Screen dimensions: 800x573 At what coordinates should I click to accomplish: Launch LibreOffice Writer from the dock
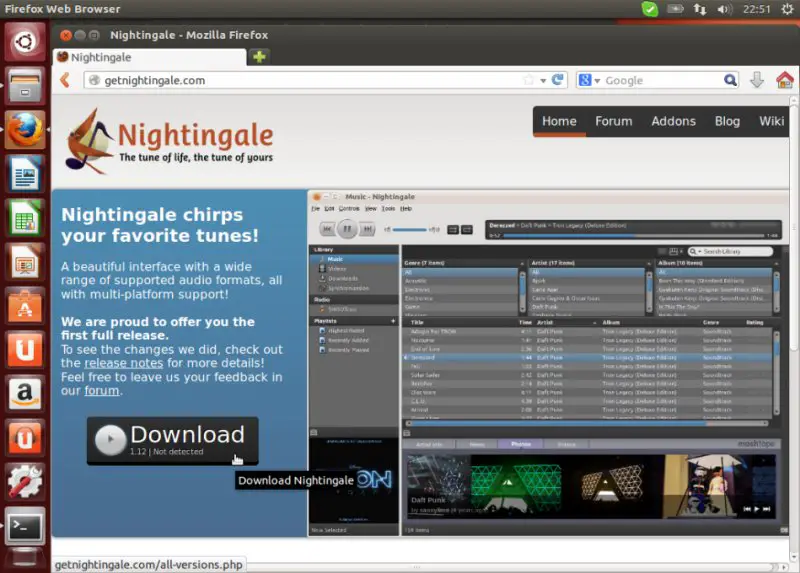24,173
